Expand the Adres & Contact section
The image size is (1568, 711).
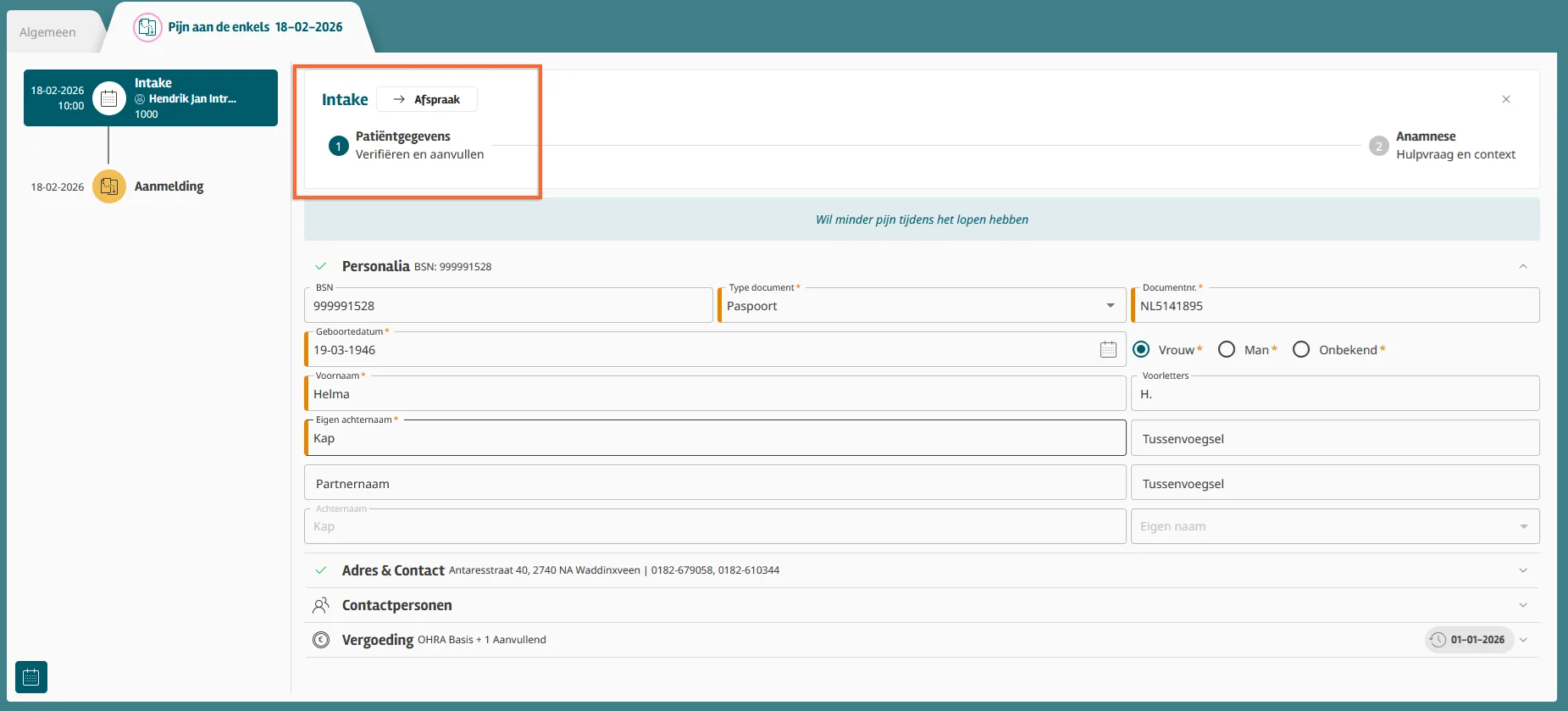(1522, 570)
